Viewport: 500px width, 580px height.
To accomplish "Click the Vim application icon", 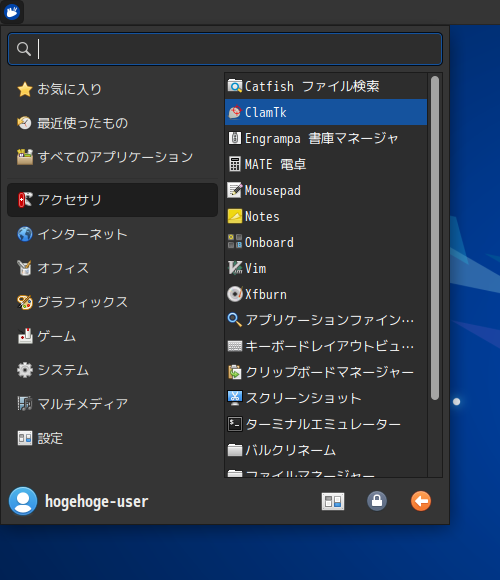I will point(234,268).
